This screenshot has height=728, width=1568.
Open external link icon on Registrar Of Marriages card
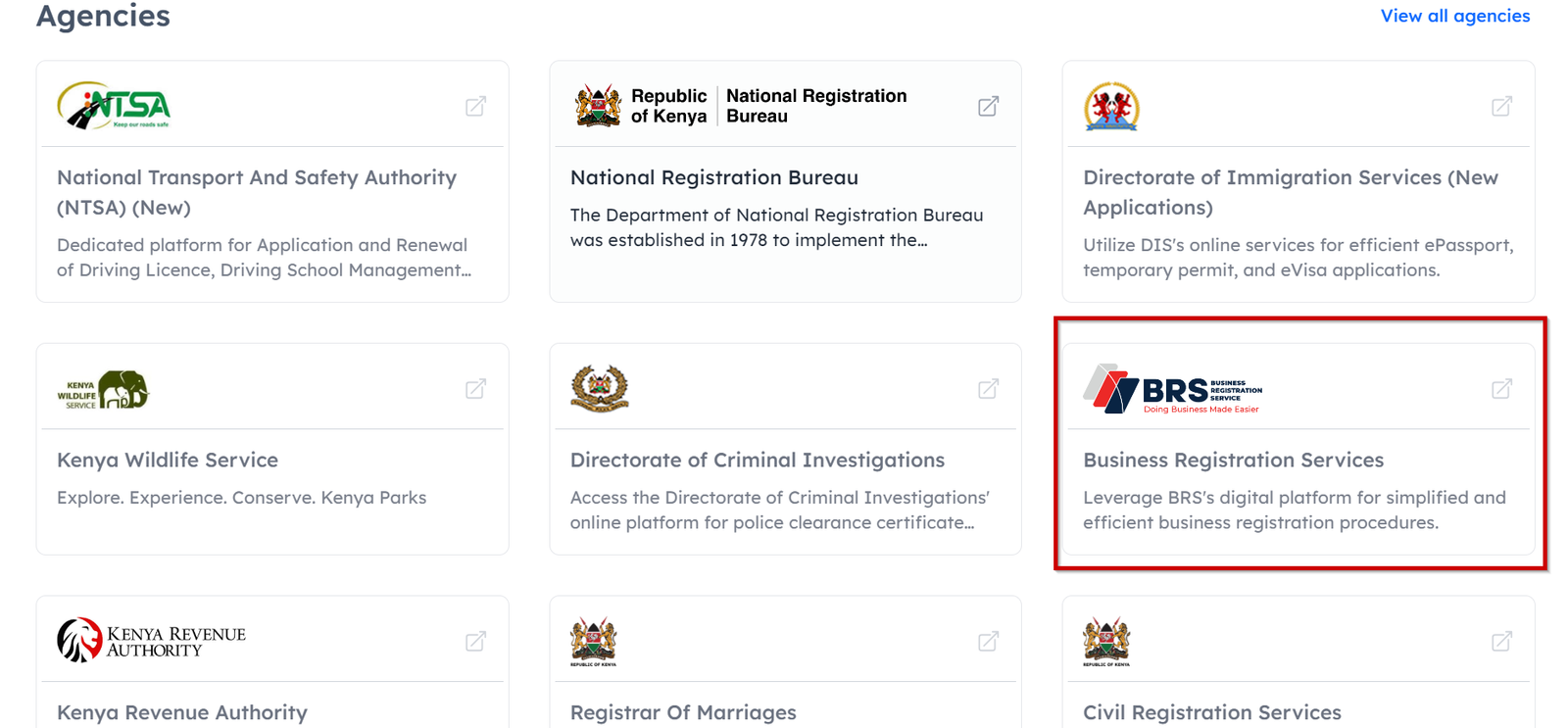(988, 642)
